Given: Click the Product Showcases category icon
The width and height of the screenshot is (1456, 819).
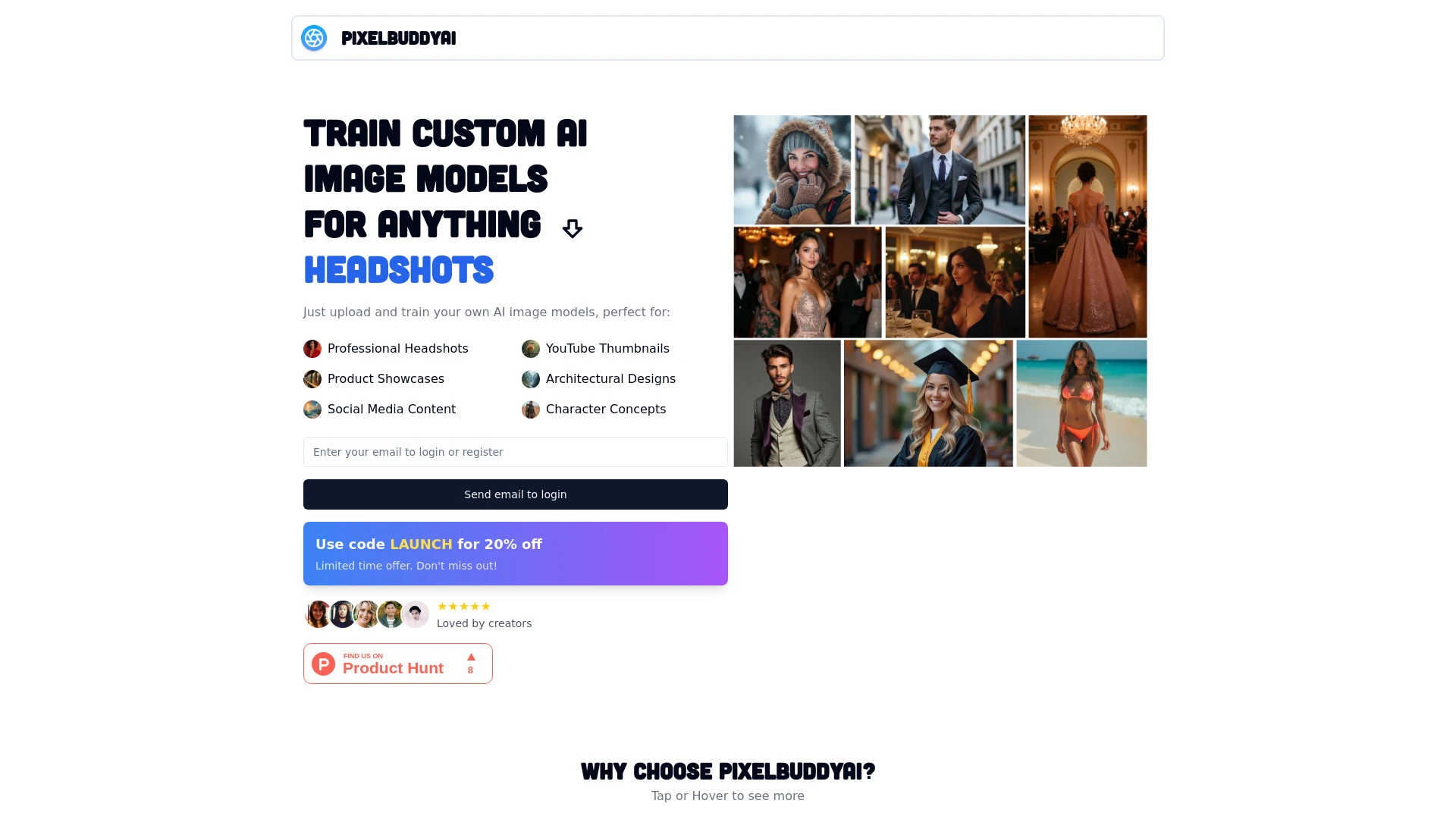Looking at the screenshot, I should [x=312, y=379].
